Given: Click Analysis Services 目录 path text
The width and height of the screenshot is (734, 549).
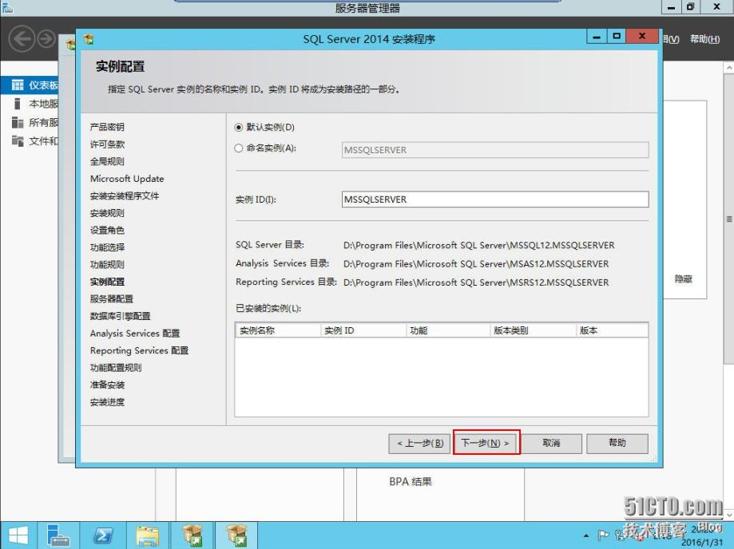Looking at the screenshot, I should [476, 264].
